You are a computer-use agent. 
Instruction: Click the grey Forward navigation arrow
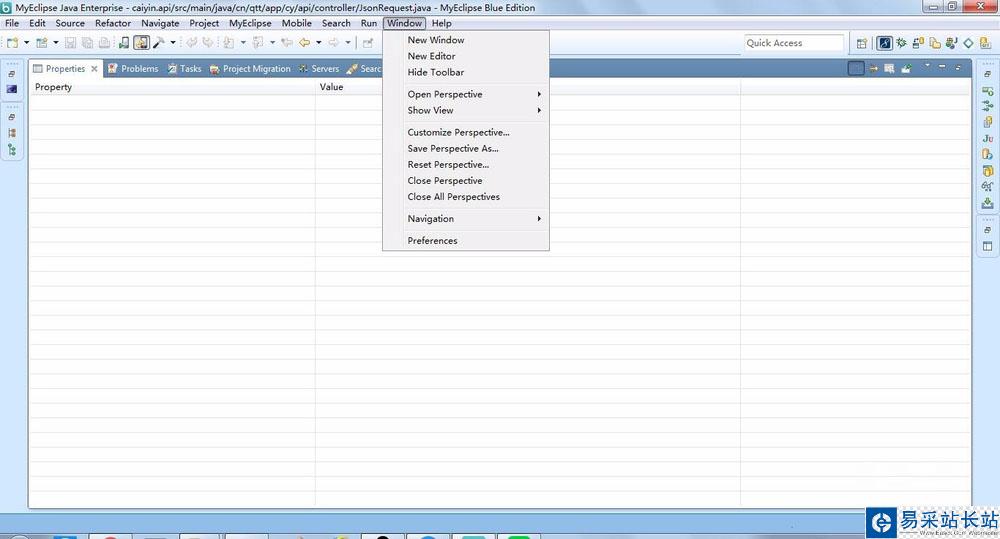pos(334,43)
